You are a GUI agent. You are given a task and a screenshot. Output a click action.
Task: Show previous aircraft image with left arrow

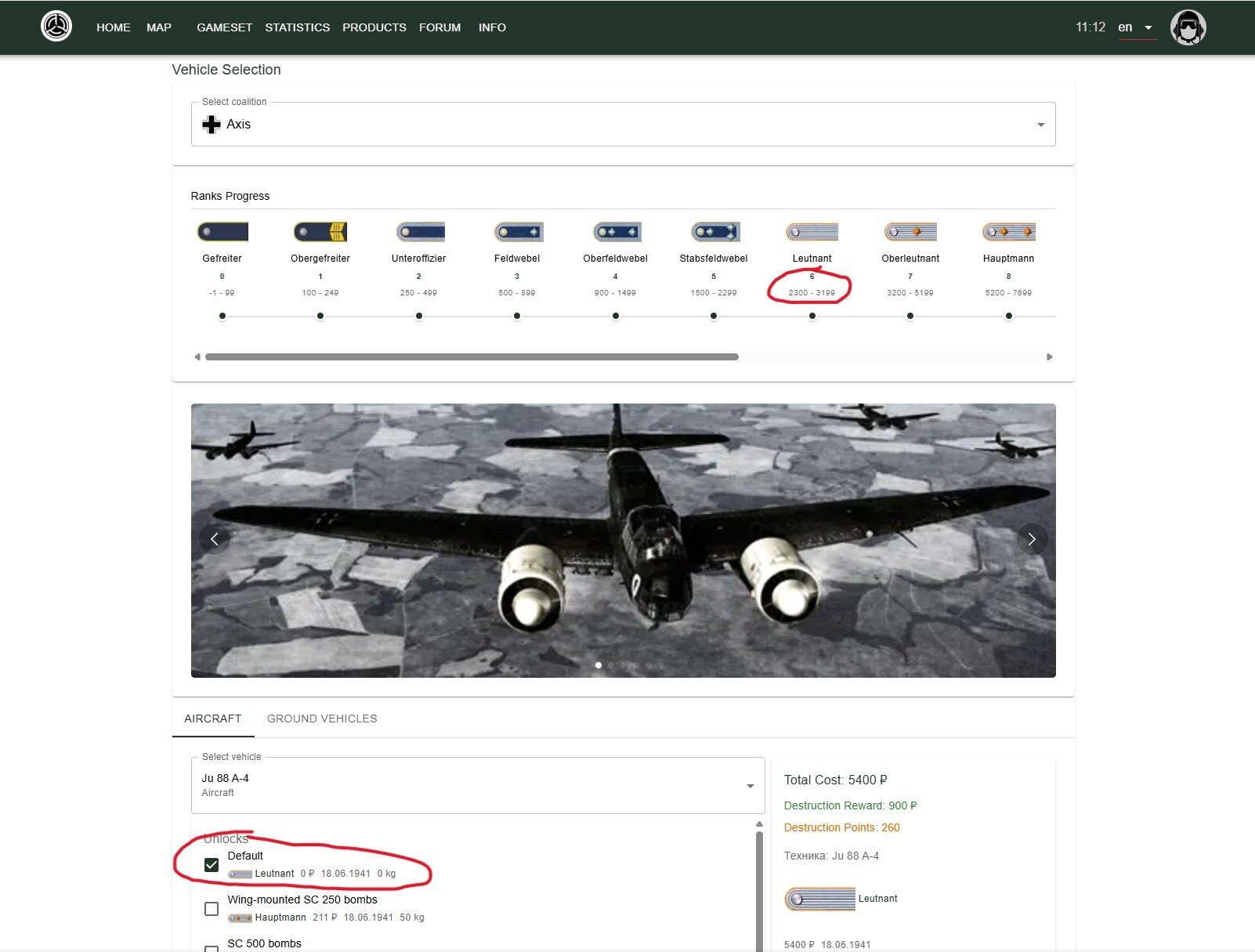[x=215, y=539]
